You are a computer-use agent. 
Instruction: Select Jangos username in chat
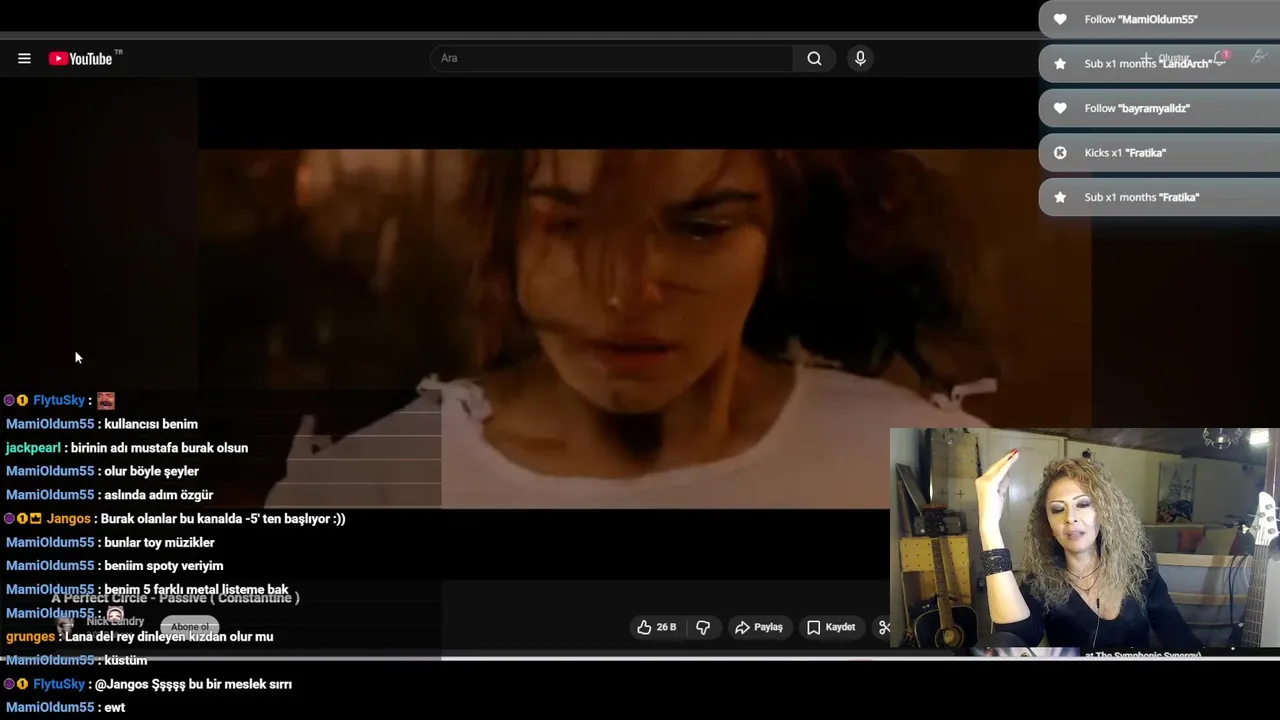(x=68, y=519)
